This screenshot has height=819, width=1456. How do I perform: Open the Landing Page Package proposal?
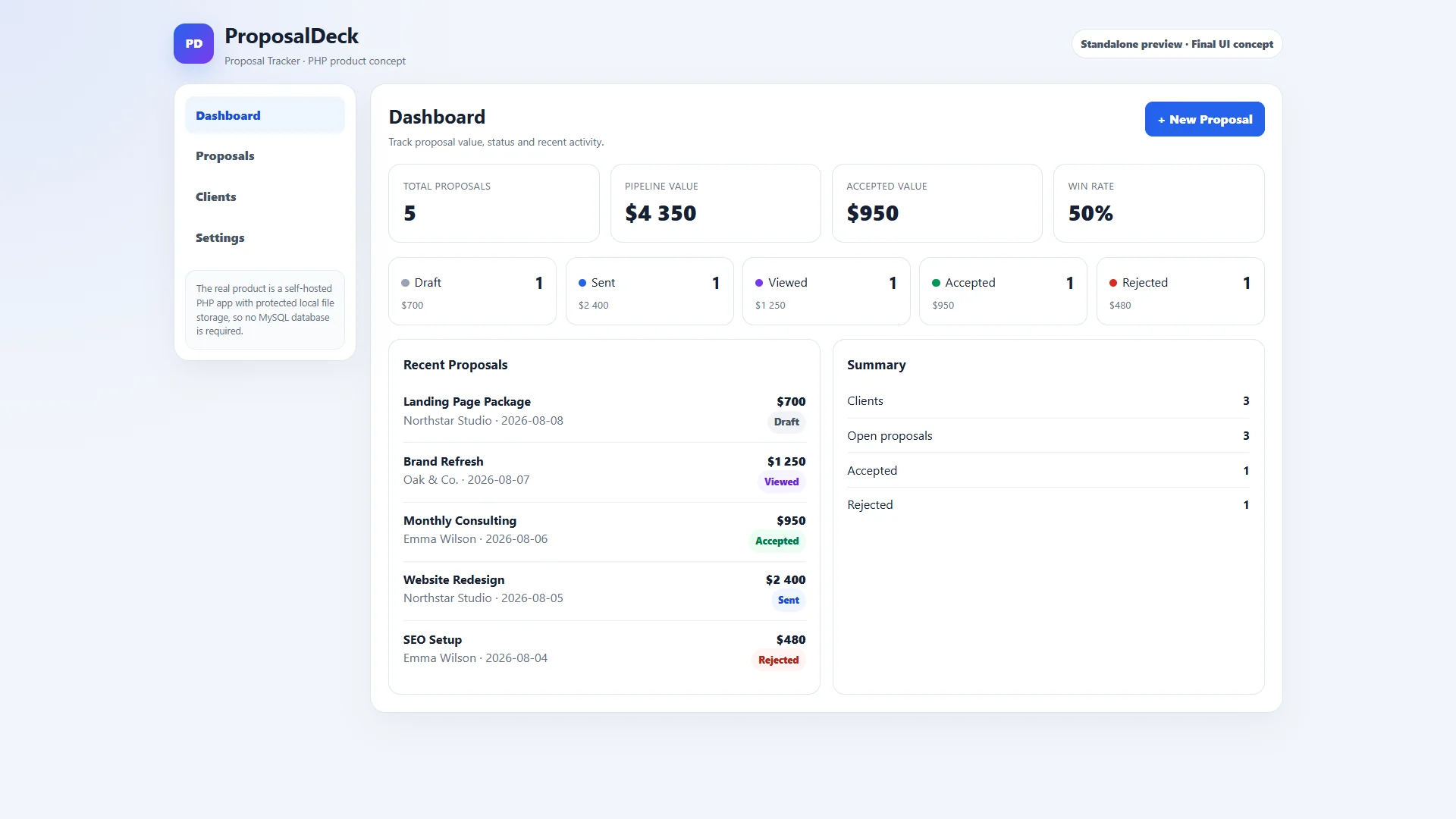[x=604, y=412]
